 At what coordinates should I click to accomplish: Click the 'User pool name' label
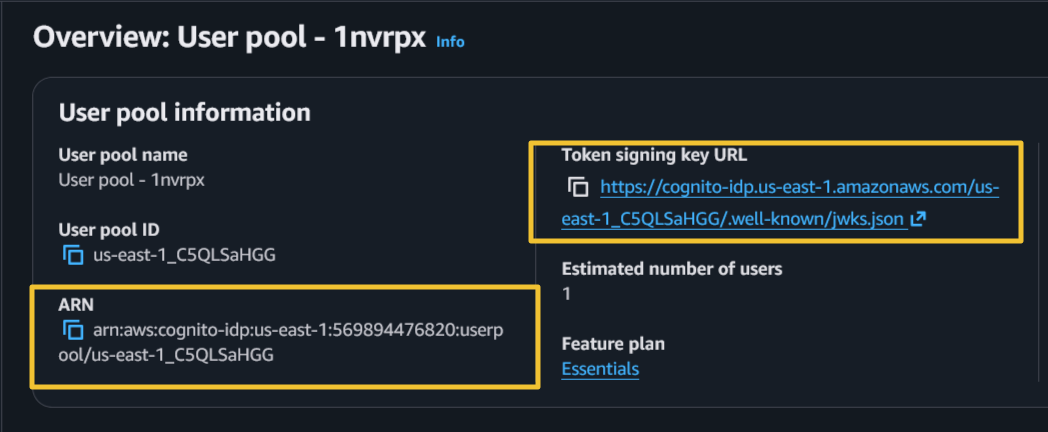tap(123, 155)
